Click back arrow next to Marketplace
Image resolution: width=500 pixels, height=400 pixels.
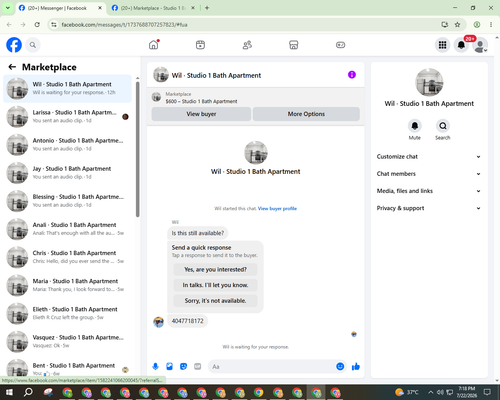tap(12, 67)
